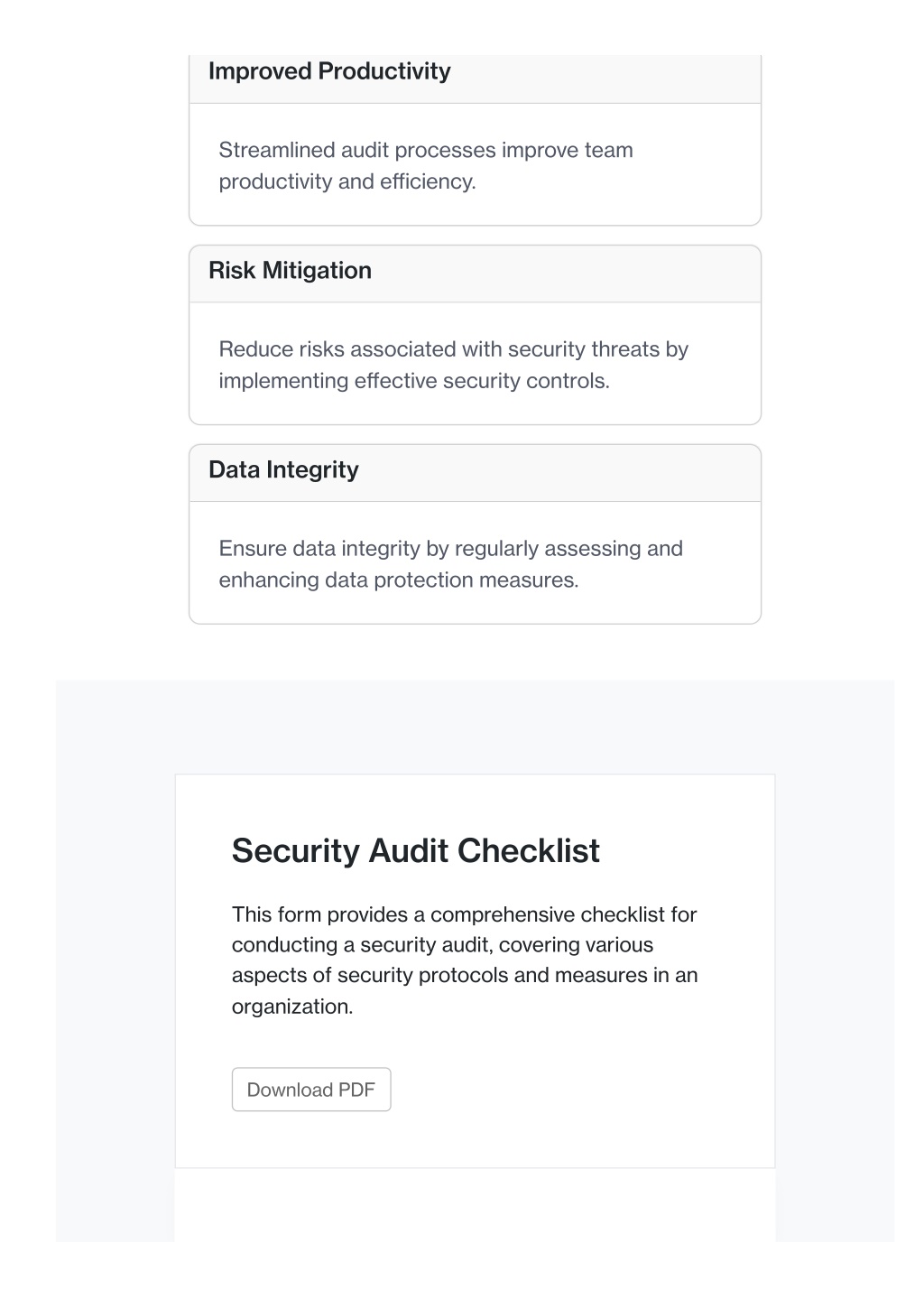
Task: Select the Data Integrity card header
Action: pos(475,473)
